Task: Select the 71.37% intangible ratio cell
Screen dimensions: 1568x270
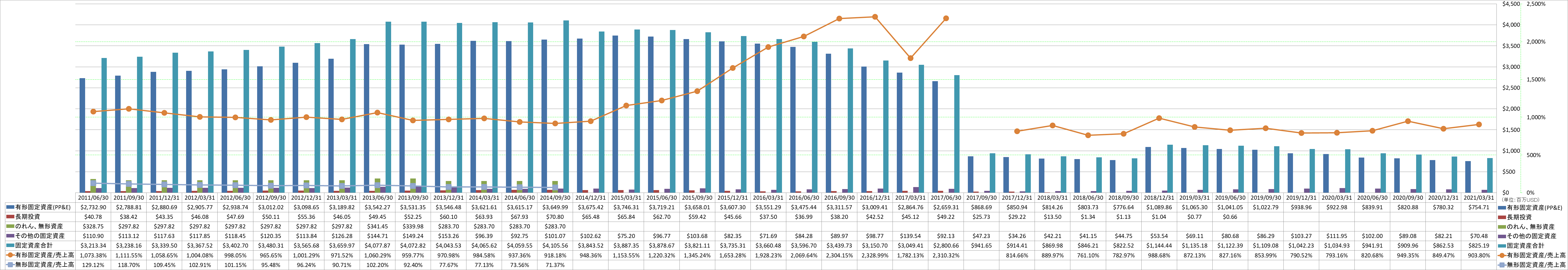Action: point(555,265)
